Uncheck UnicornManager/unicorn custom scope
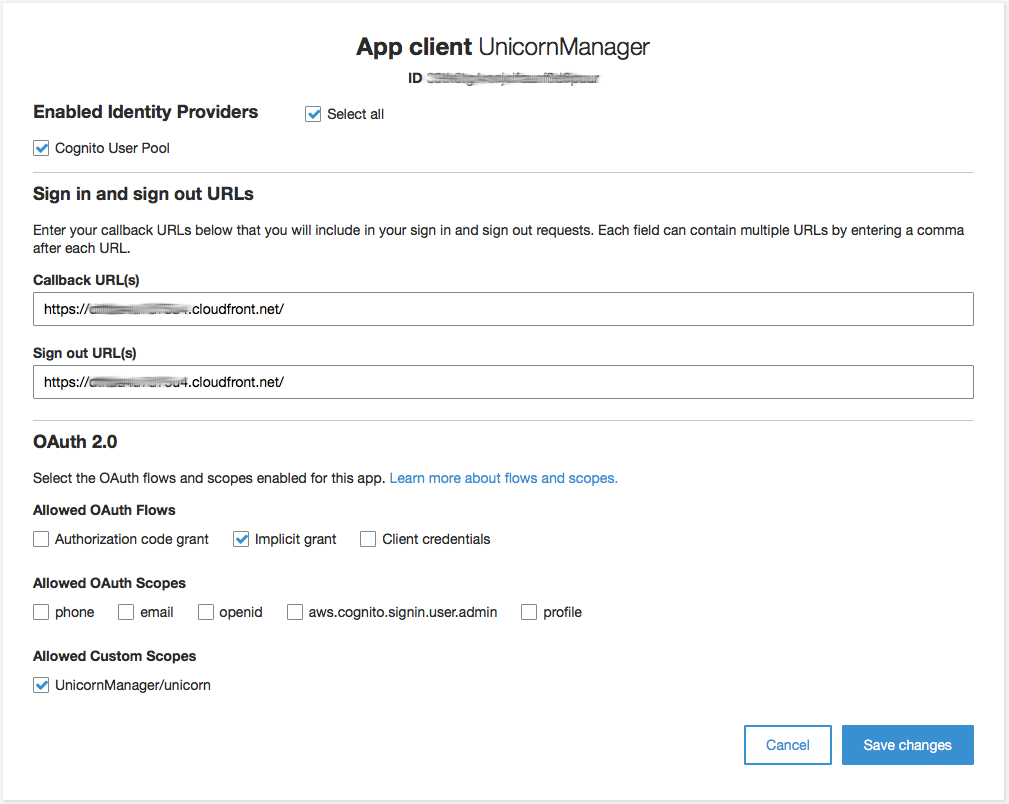 [41, 685]
